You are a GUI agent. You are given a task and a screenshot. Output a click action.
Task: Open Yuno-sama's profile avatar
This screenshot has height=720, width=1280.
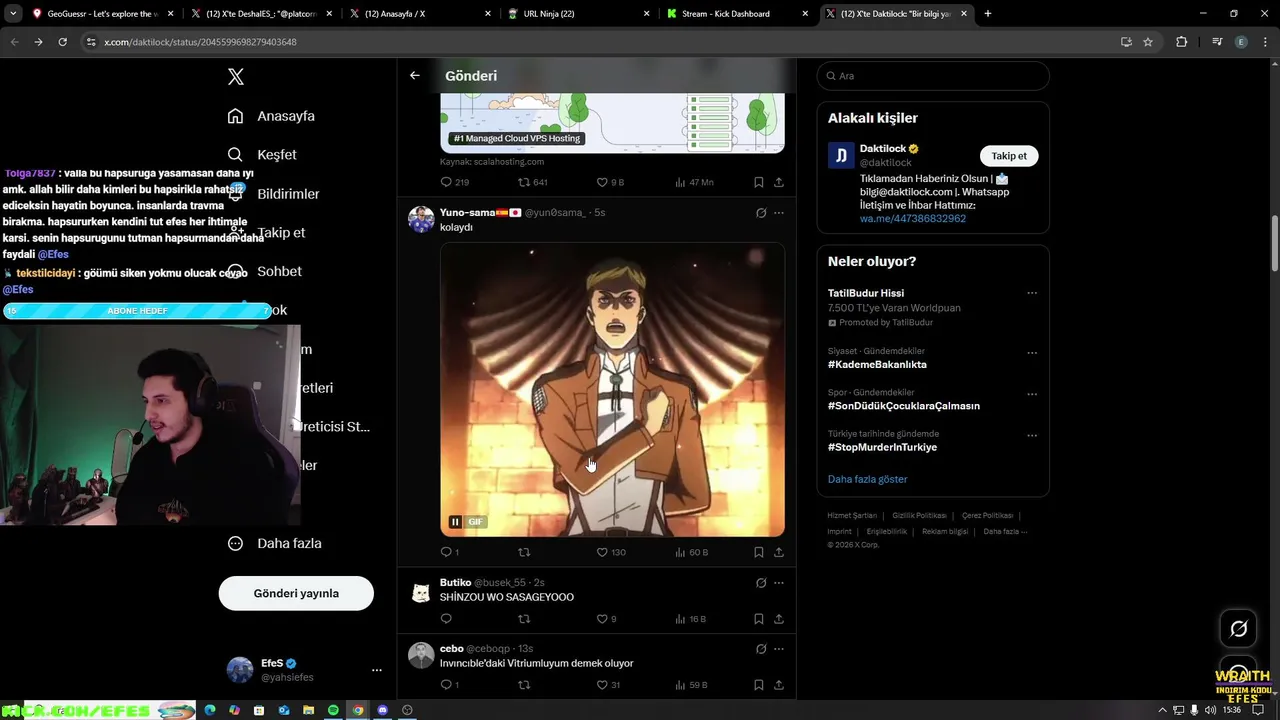coord(421,220)
